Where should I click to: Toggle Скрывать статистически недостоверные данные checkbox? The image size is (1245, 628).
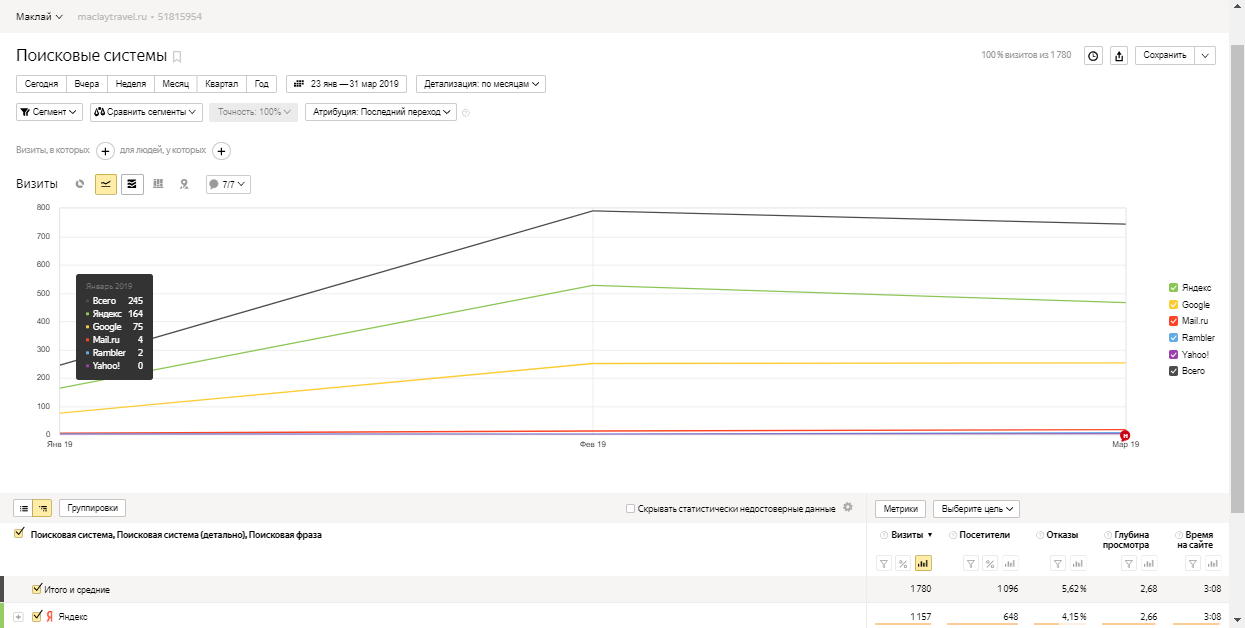(x=630, y=509)
